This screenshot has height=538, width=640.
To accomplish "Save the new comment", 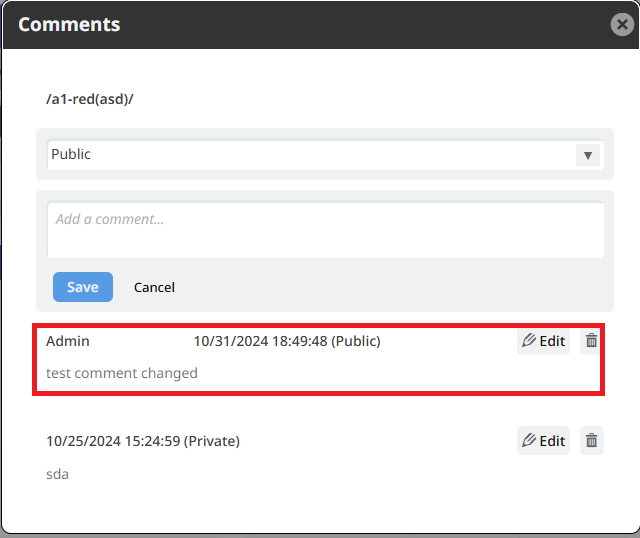I will tap(83, 287).
